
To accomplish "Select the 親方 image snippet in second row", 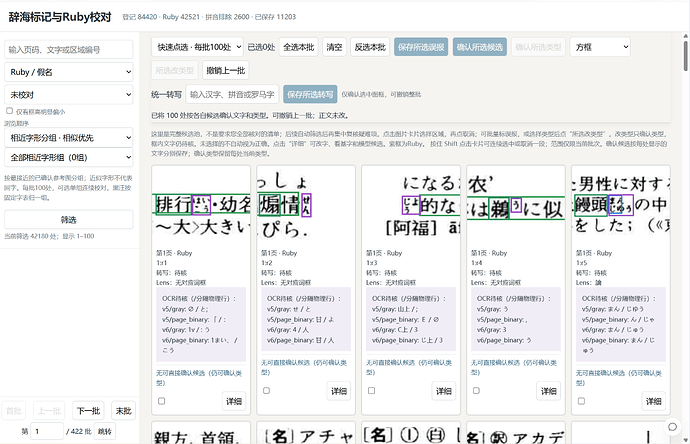I will coord(201,435).
